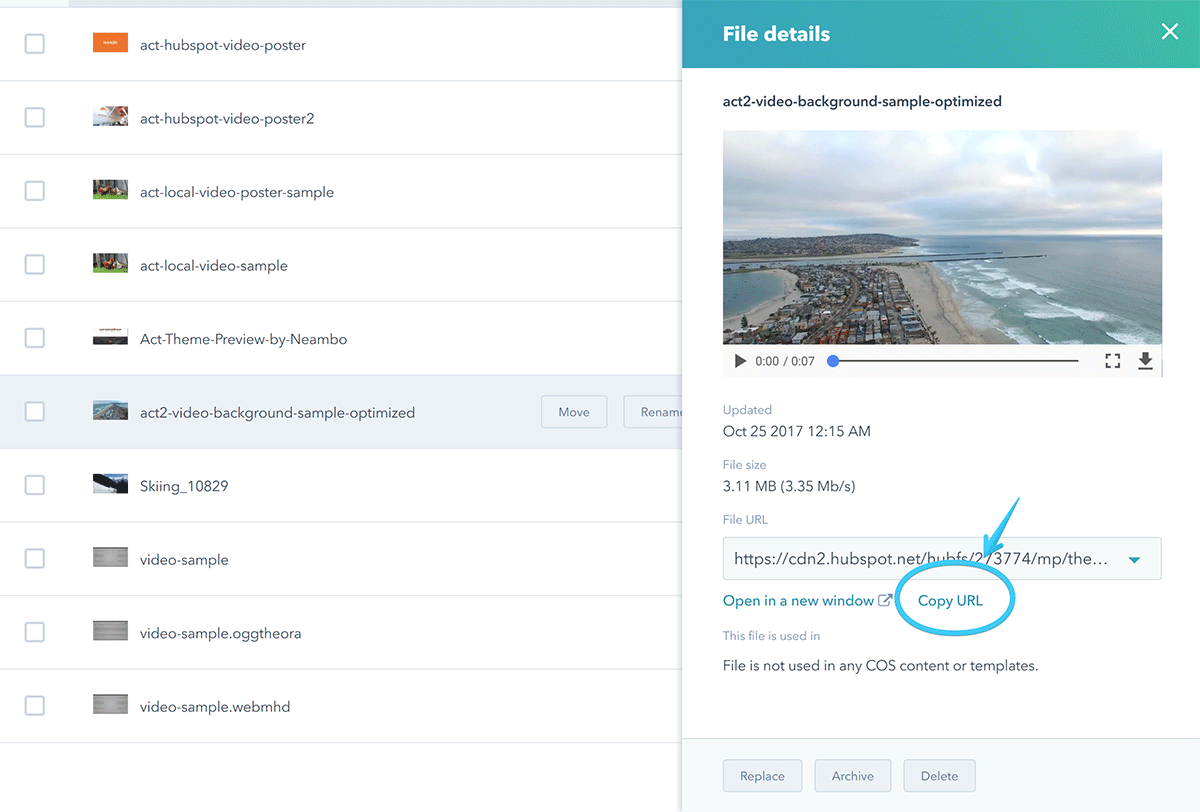Screen dimensions: 1200x812
Task: Click the external link icon beside Open in a new window
Action: tap(886, 600)
